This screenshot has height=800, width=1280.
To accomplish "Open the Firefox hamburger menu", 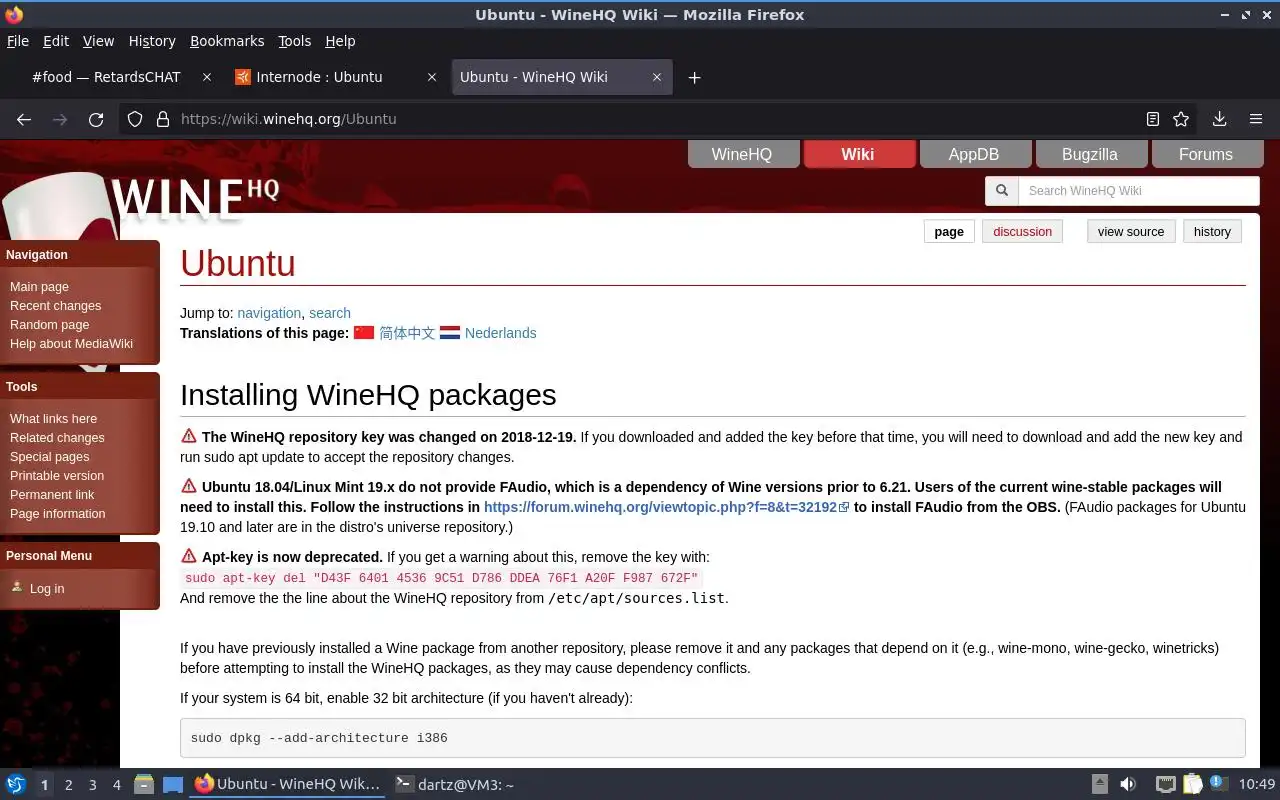I will (1256, 119).
